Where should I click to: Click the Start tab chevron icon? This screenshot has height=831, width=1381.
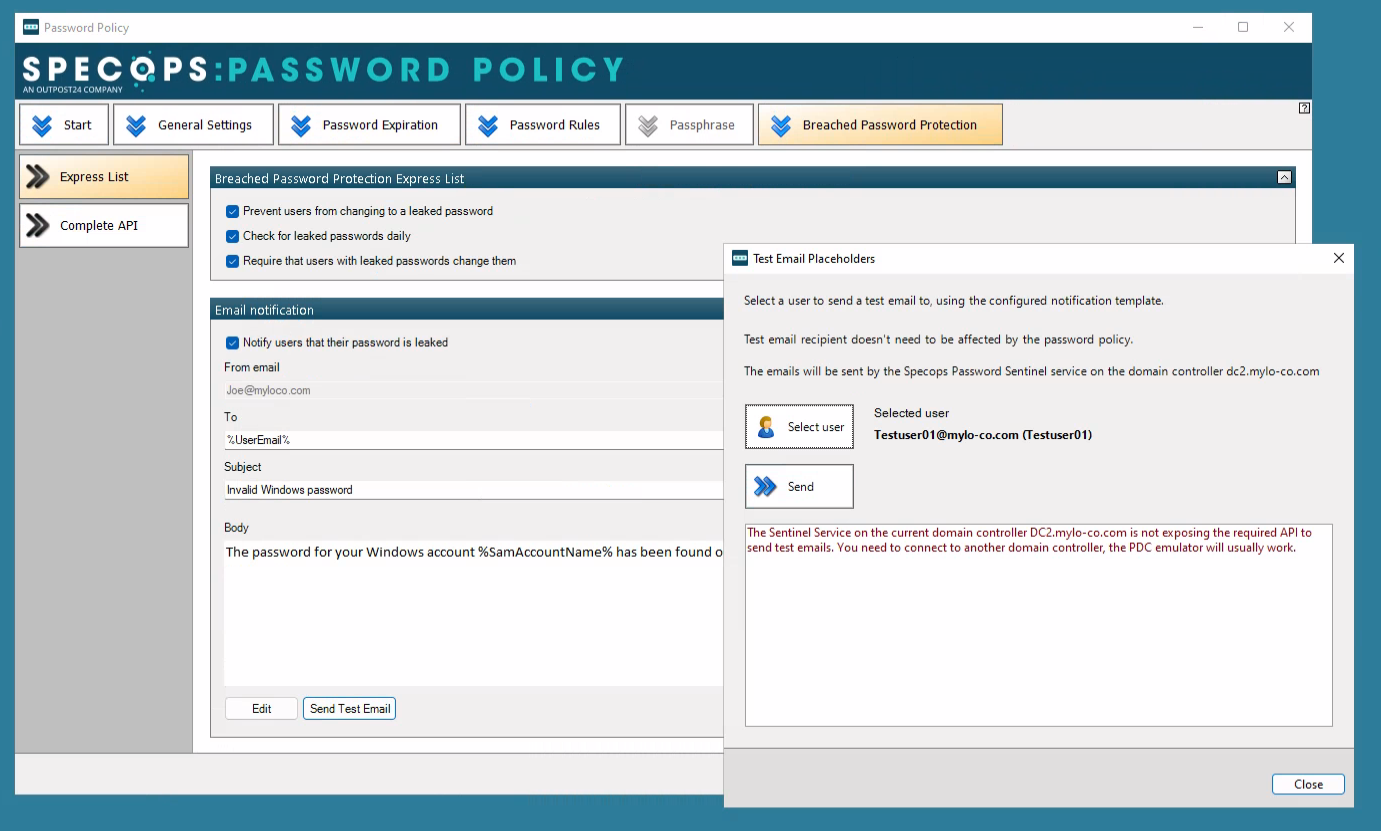pyautogui.click(x=42, y=125)
